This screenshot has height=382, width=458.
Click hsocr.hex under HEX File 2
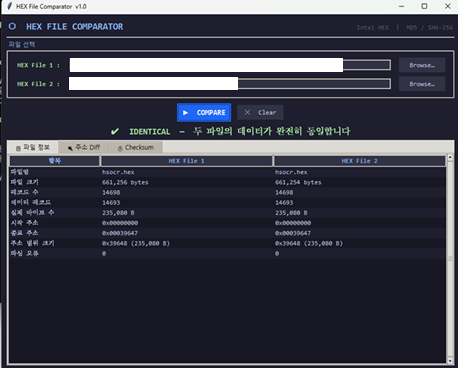pyautogui.click(x=291, y=172)
